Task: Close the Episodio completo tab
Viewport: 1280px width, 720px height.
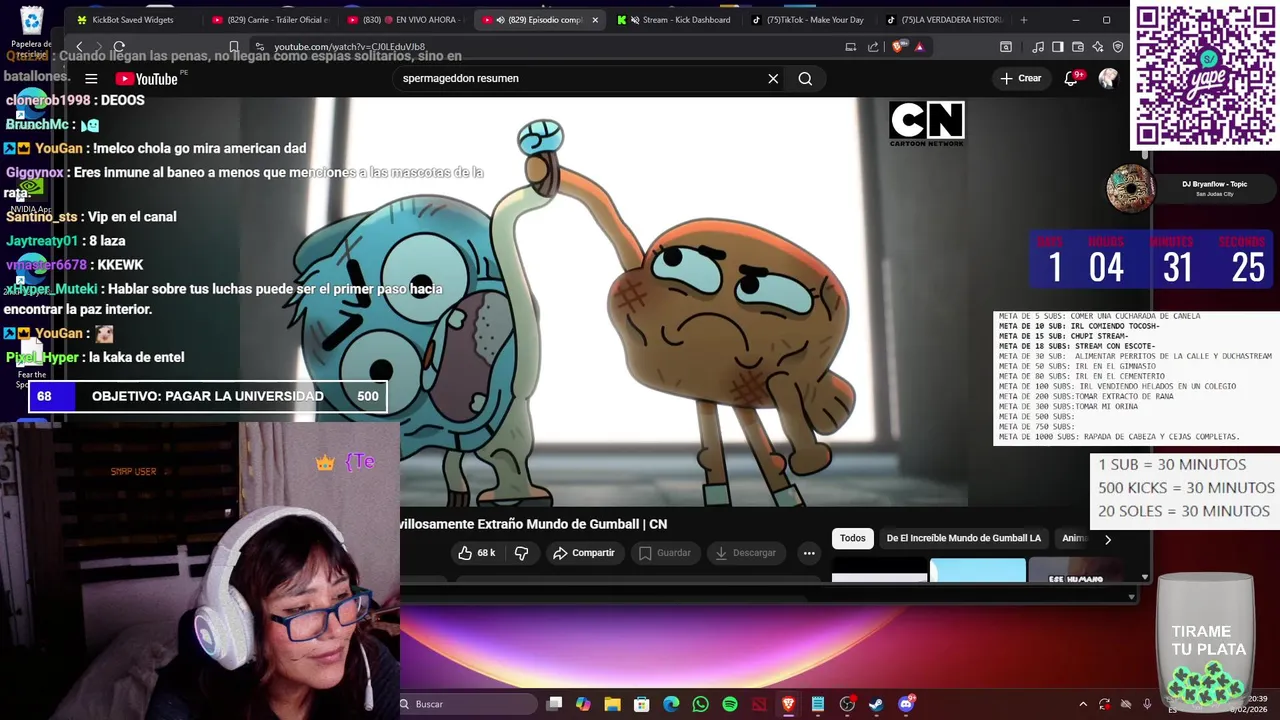Action: coord(595,20)
